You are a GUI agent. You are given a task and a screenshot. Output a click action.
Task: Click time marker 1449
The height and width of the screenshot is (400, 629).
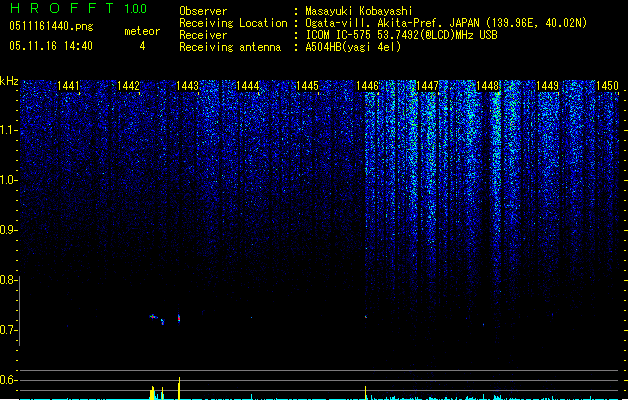[x=547, y=86]
